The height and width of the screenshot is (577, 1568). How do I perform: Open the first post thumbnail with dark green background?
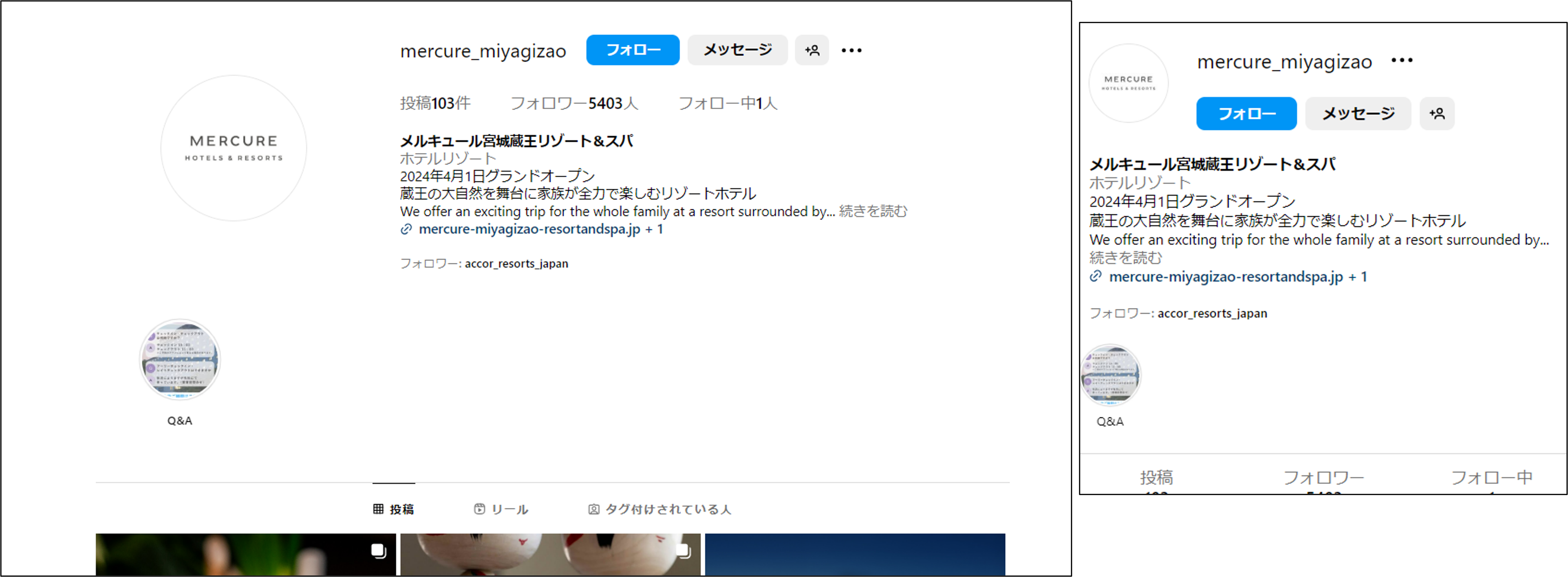click(245, 555)
